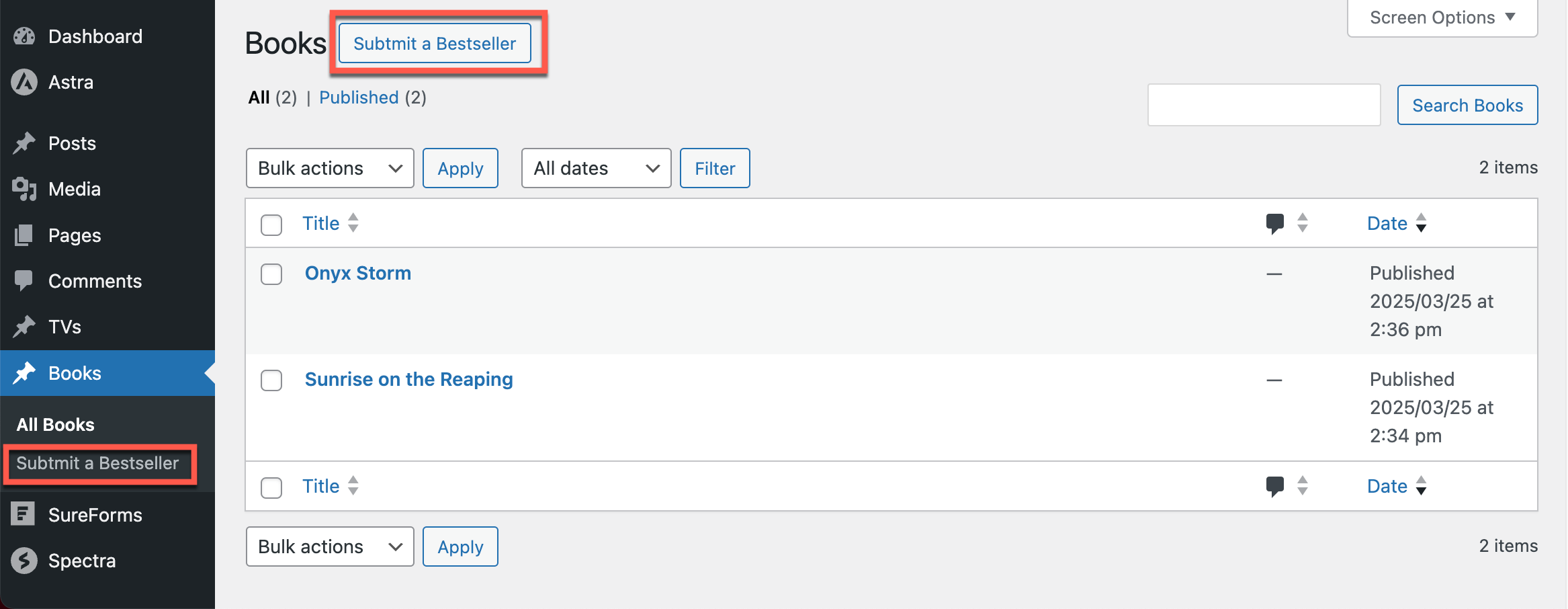Check the Sunrise on the Reaping row
Image resolution: width=1568 pixels, height=609 pixels.
coord(271,380)
